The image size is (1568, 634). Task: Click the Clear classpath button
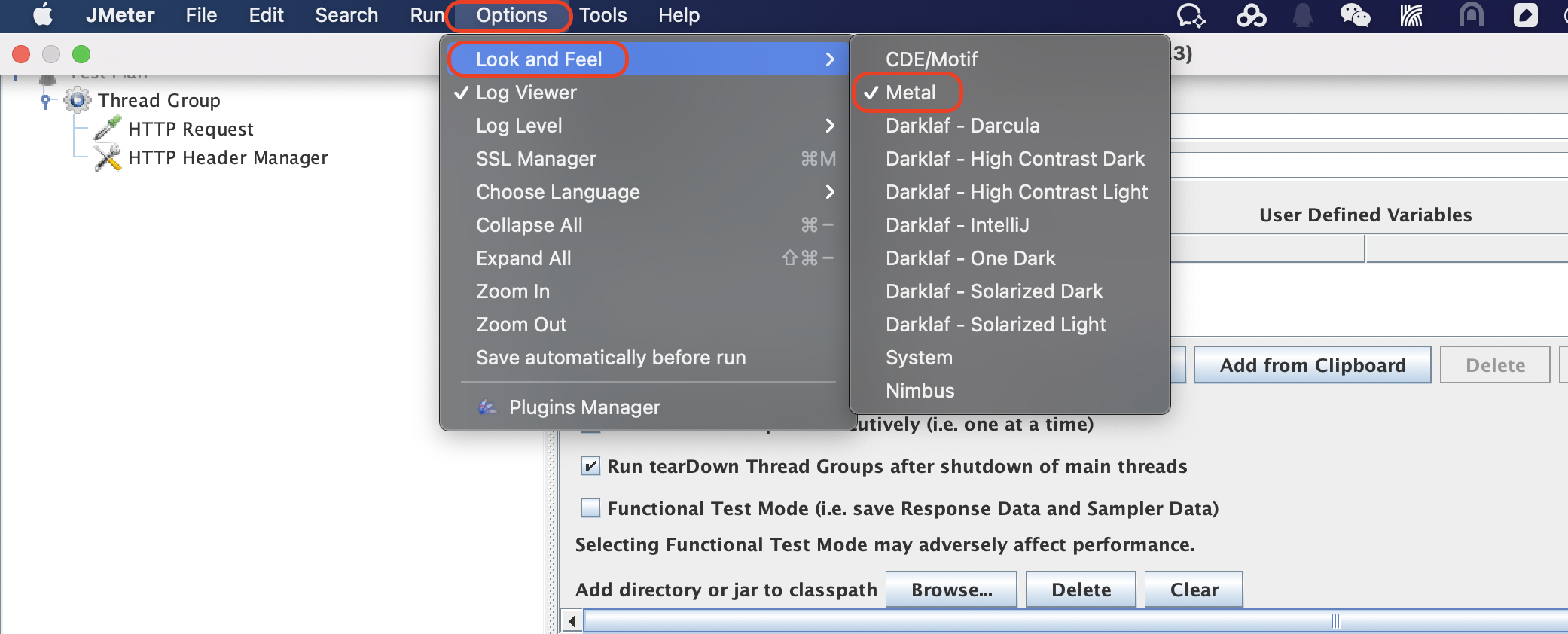click(1194, 590)
